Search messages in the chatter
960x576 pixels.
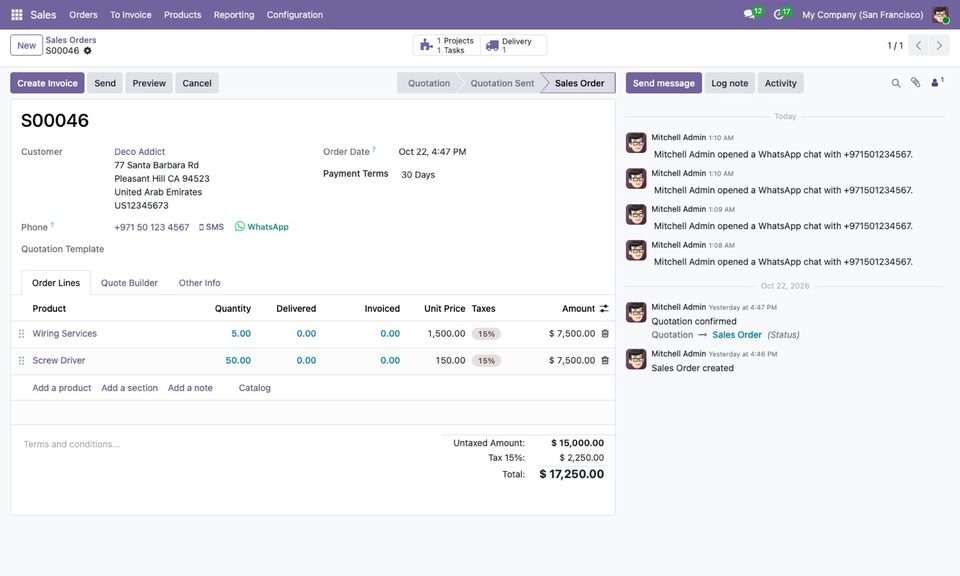tap(896, 83)
